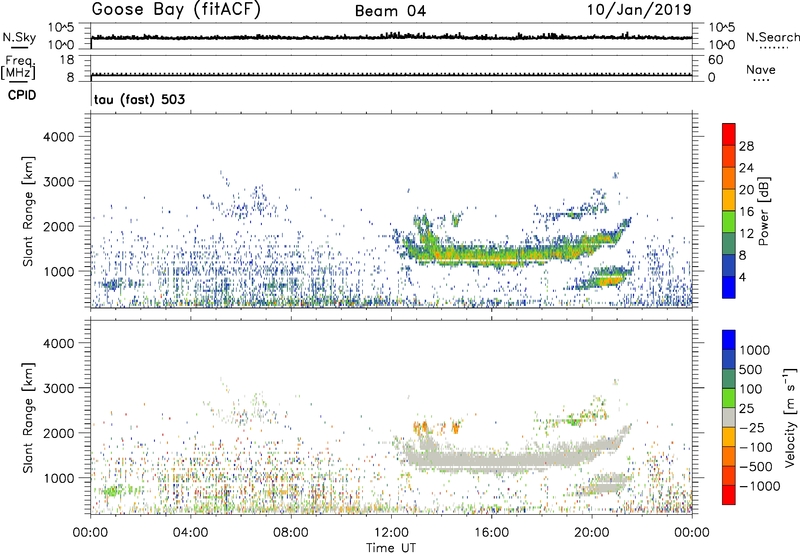Screen dimensions: 800x554
Task: Click the "20" tick on Power color bar
Action: click(746, 190)
